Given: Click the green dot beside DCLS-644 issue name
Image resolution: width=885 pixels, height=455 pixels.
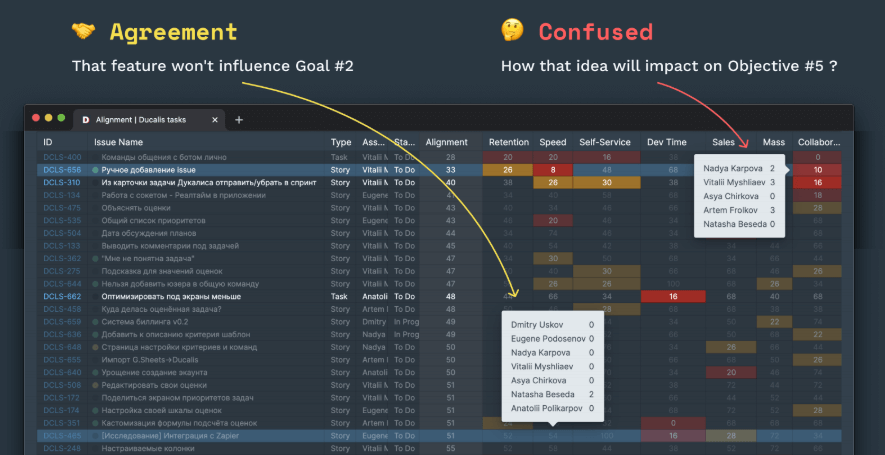Looking at the screenshot, I should (x=96, y=284).
